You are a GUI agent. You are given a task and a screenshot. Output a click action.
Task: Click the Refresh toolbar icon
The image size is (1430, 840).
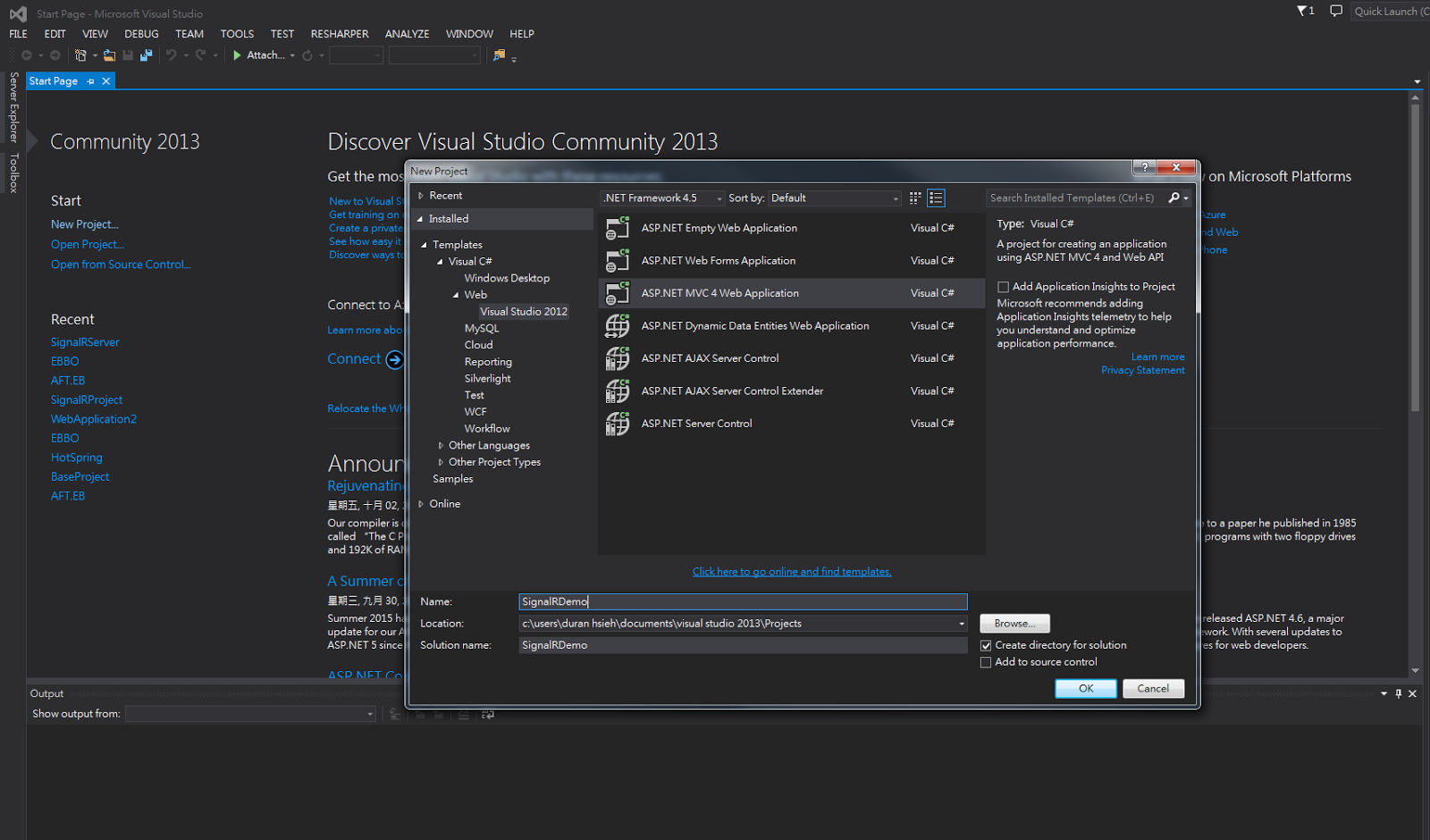coord(307,55)
